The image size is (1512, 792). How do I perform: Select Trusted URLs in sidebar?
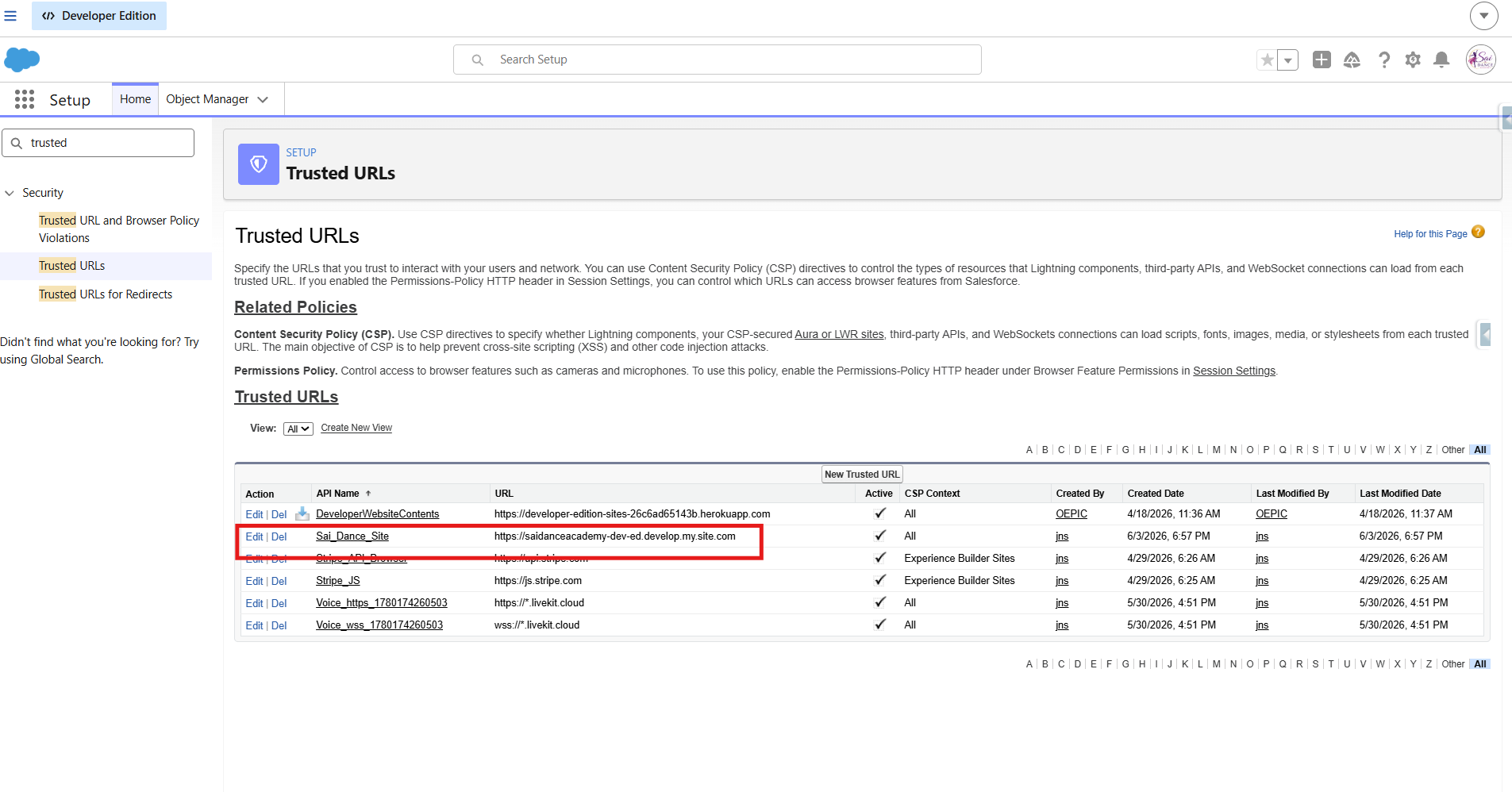point(71,266)
